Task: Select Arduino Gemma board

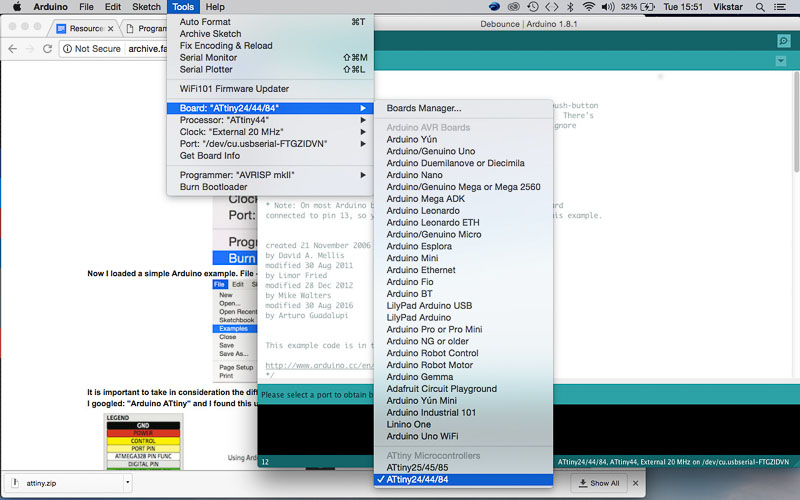Action: 463,377
